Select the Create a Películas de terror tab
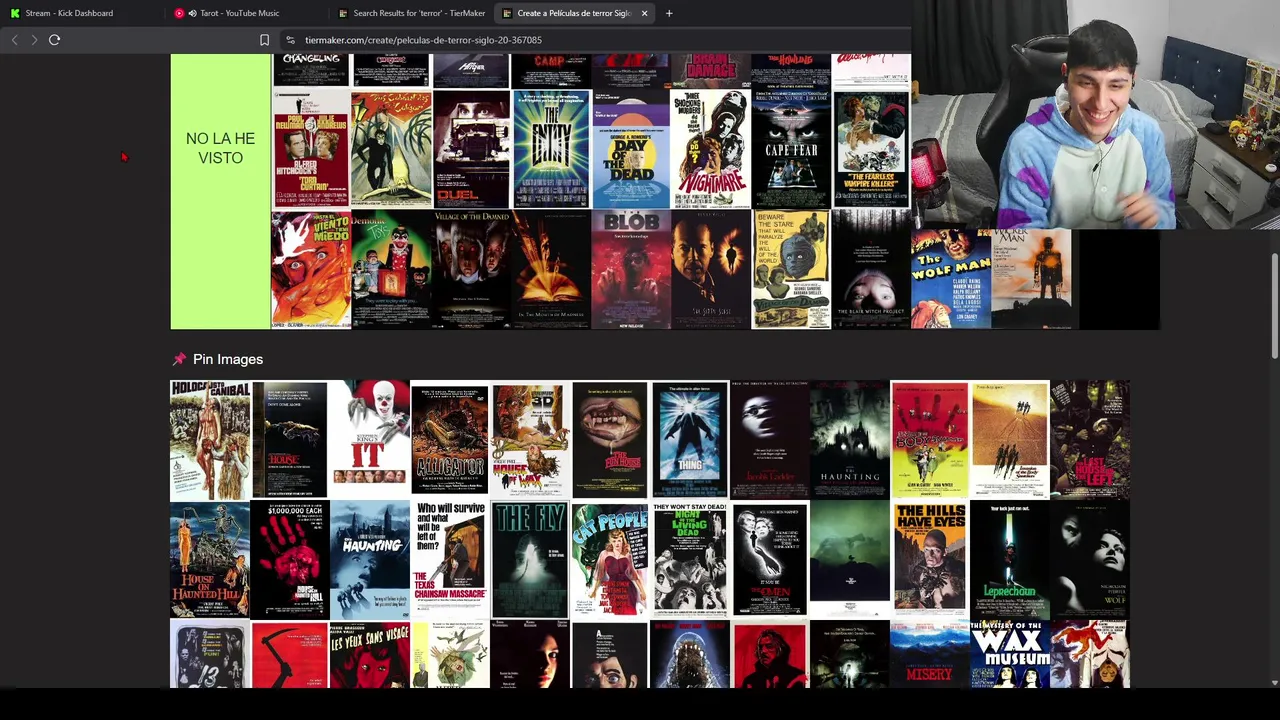Screen dimensions: 1280x720 (x=574, y=13)
